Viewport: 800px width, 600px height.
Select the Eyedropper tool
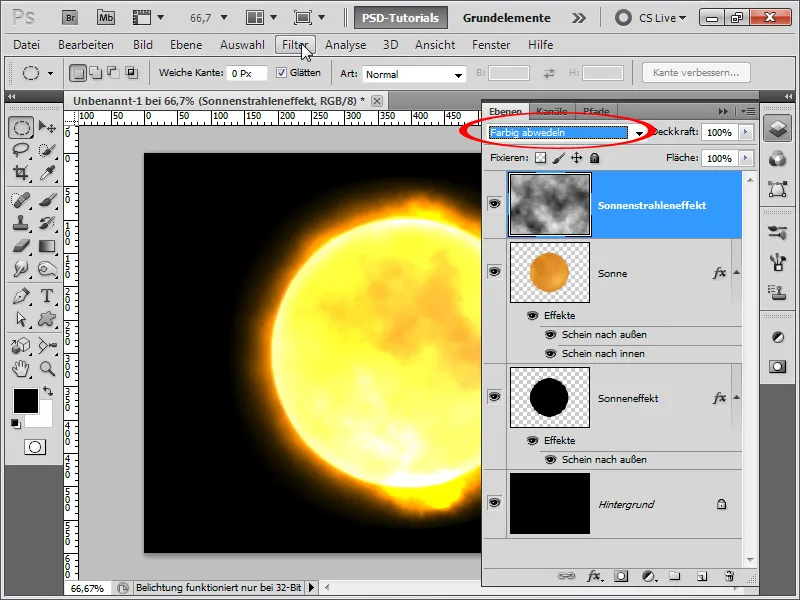click(x=47, y=173)
